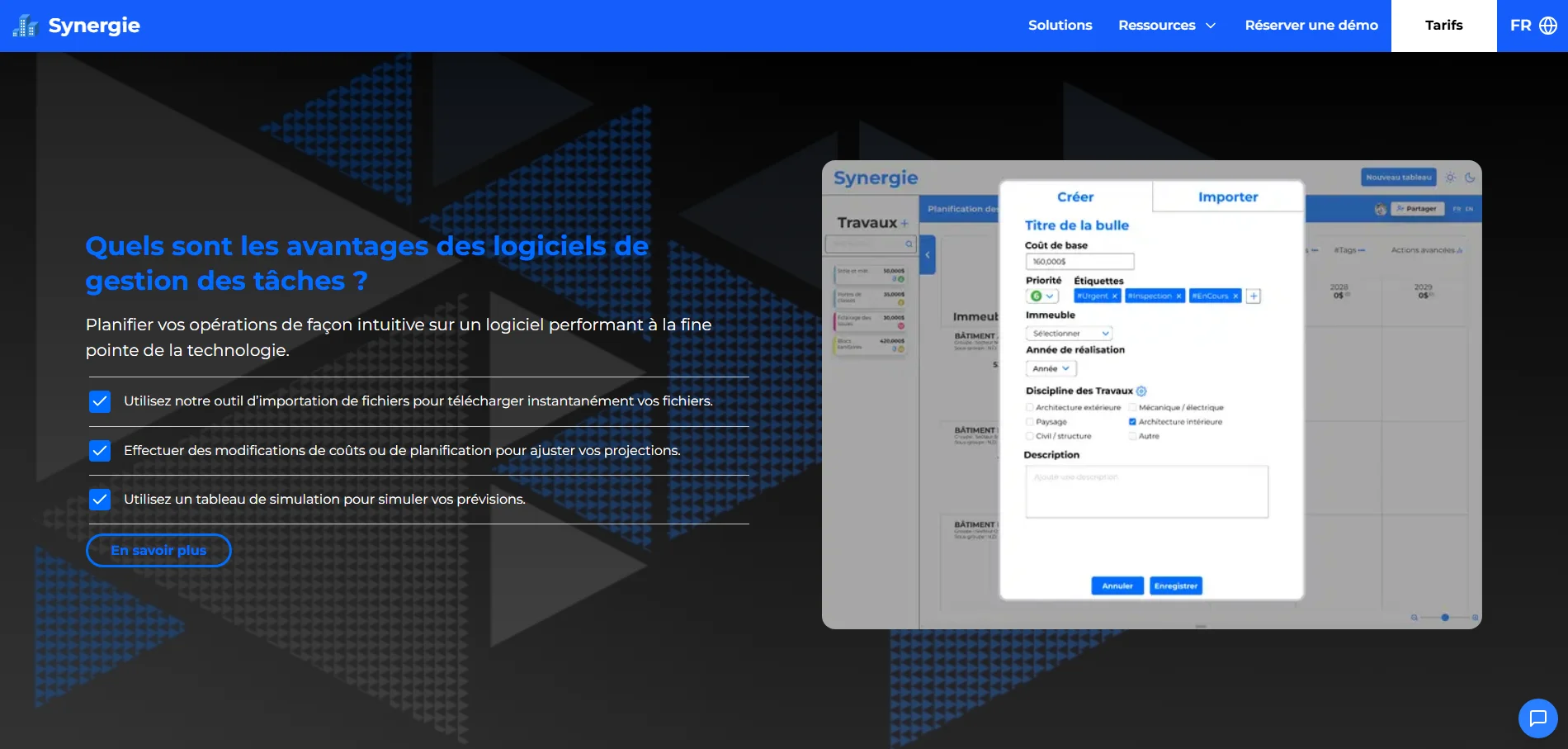
Task: Open the Année dropdown
Action: tap(1051, 368)
